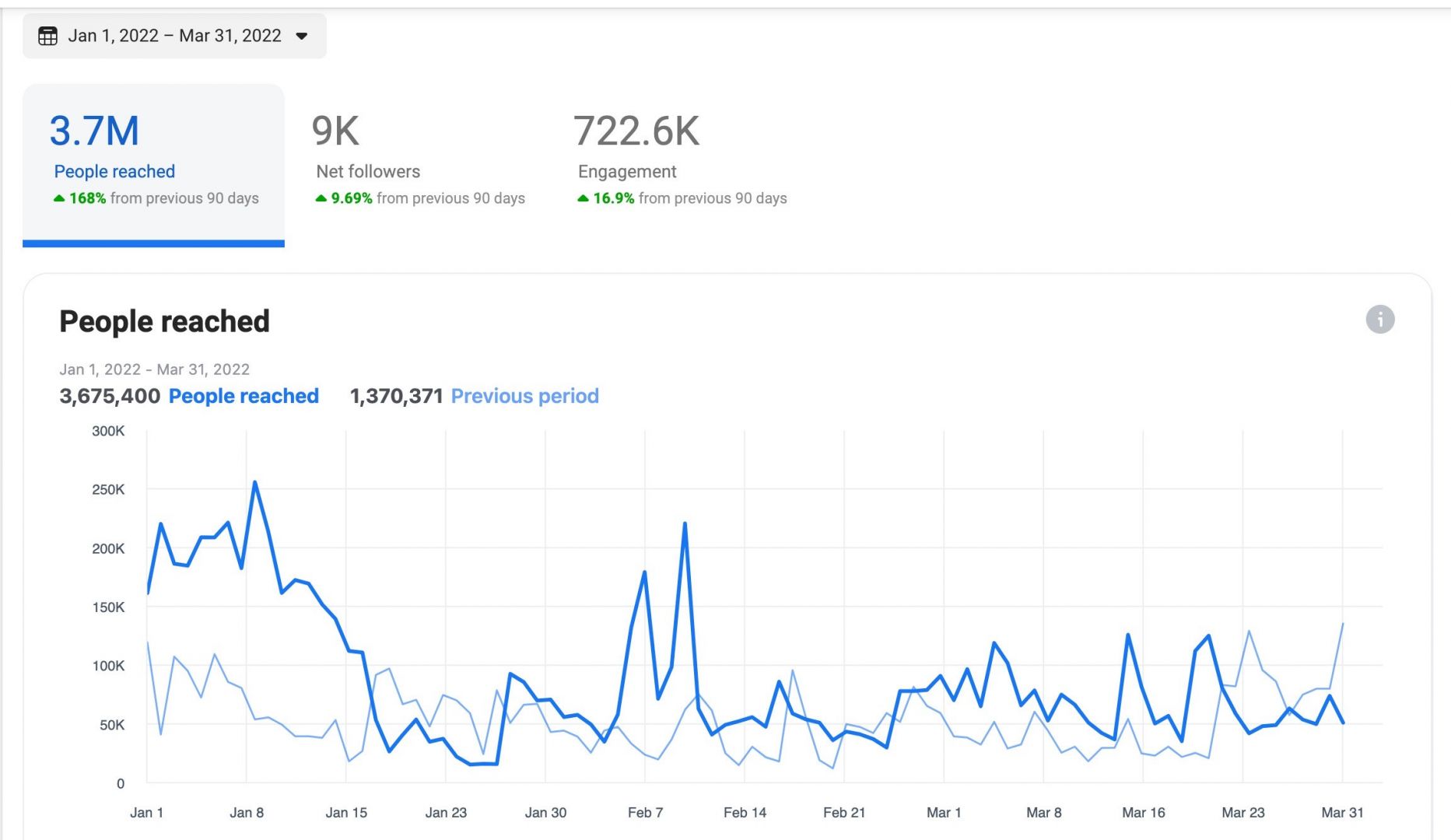1451x840 pixels.
Task: Click green up arrow beside 9.69%
Action: 321,198
